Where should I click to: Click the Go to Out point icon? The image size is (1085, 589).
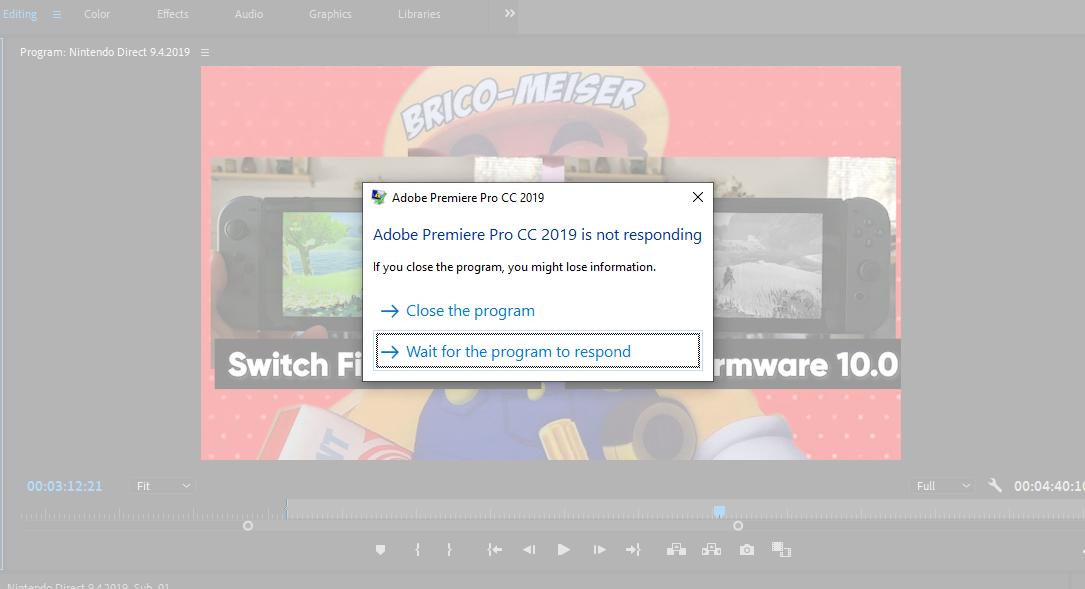[633, 550]
